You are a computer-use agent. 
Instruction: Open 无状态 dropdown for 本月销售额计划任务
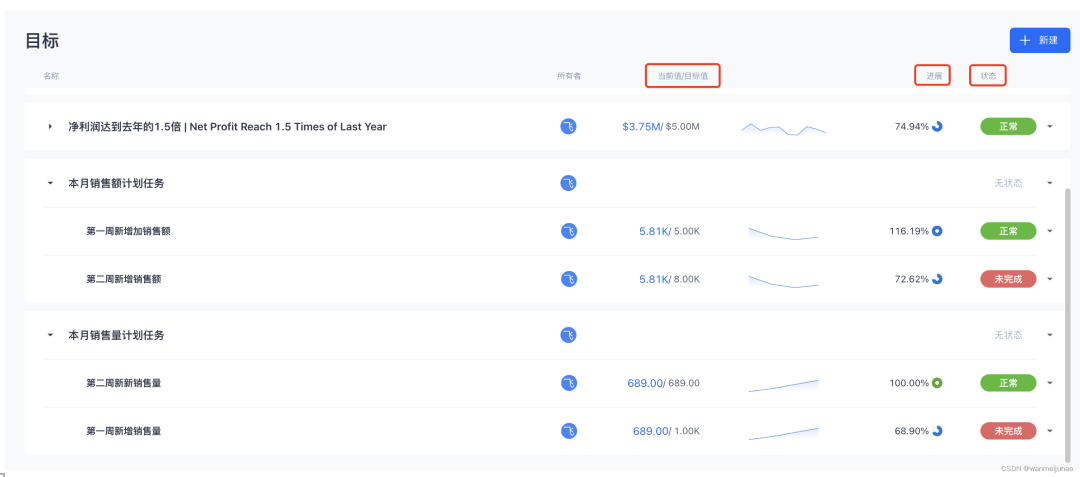click(1050, 183)
